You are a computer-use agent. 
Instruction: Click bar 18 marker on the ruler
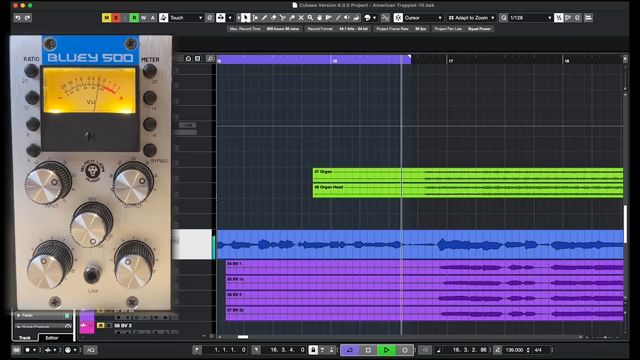pyautogui.click(x=567, y=61)
